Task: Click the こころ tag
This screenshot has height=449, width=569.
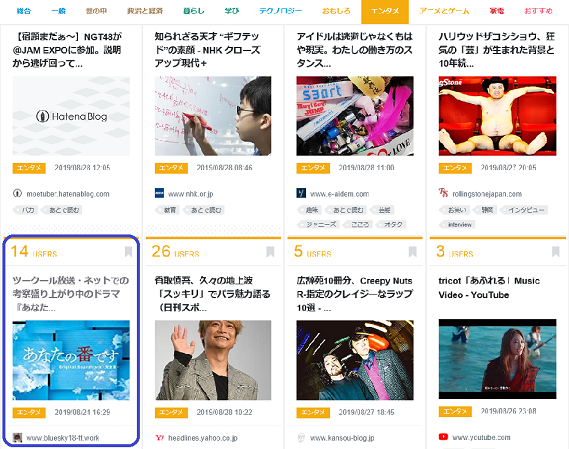Action: [358, 224]
